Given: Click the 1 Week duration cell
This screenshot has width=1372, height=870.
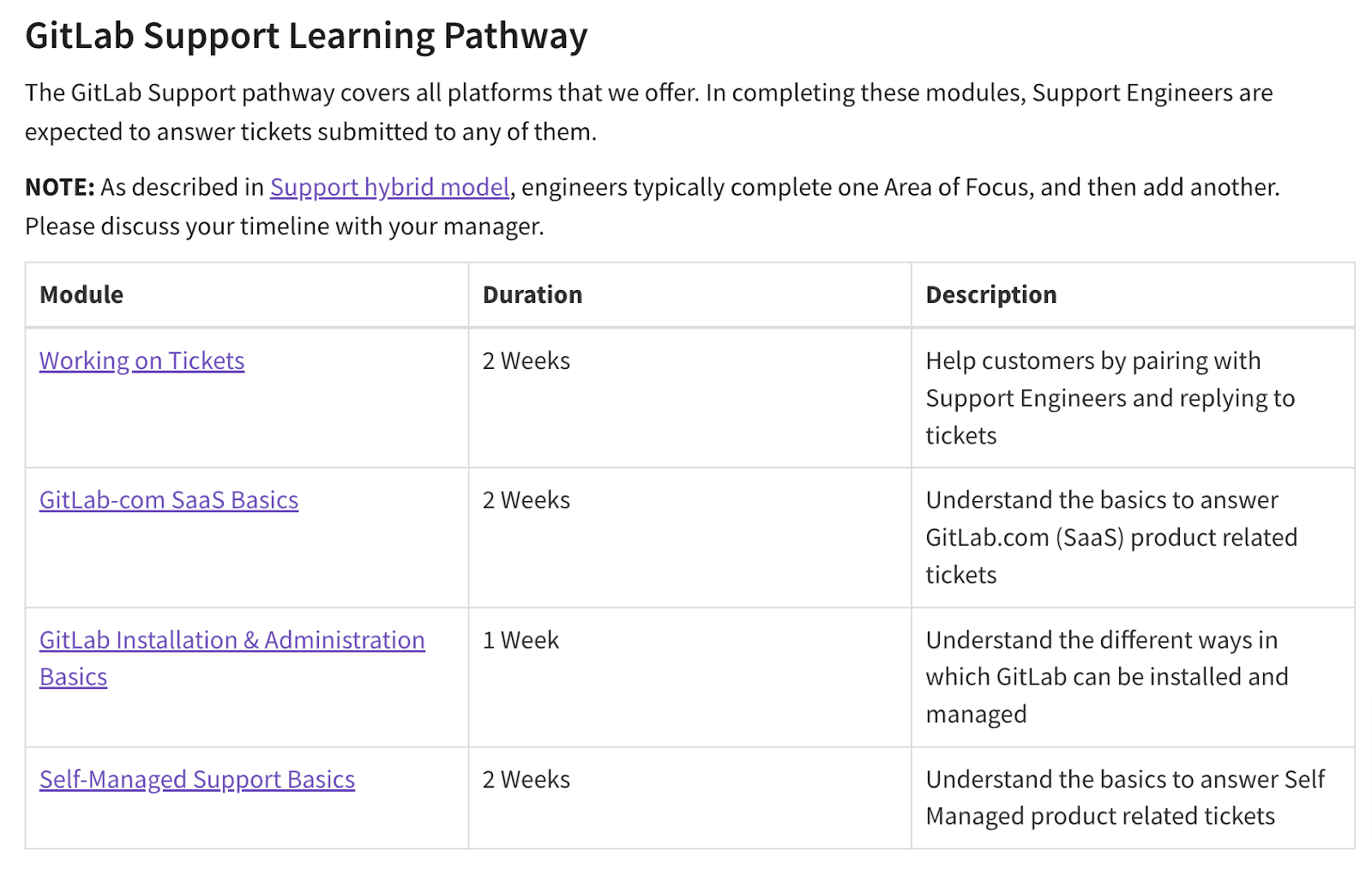Looking at the screenshot, I should click(521, 641).
